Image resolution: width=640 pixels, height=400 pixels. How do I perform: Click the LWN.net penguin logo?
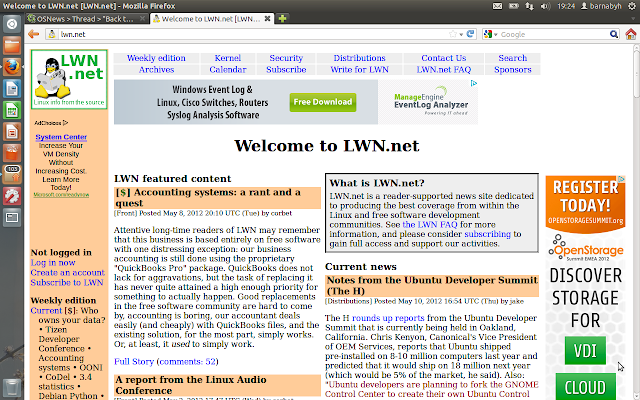[x=69, y=79]
